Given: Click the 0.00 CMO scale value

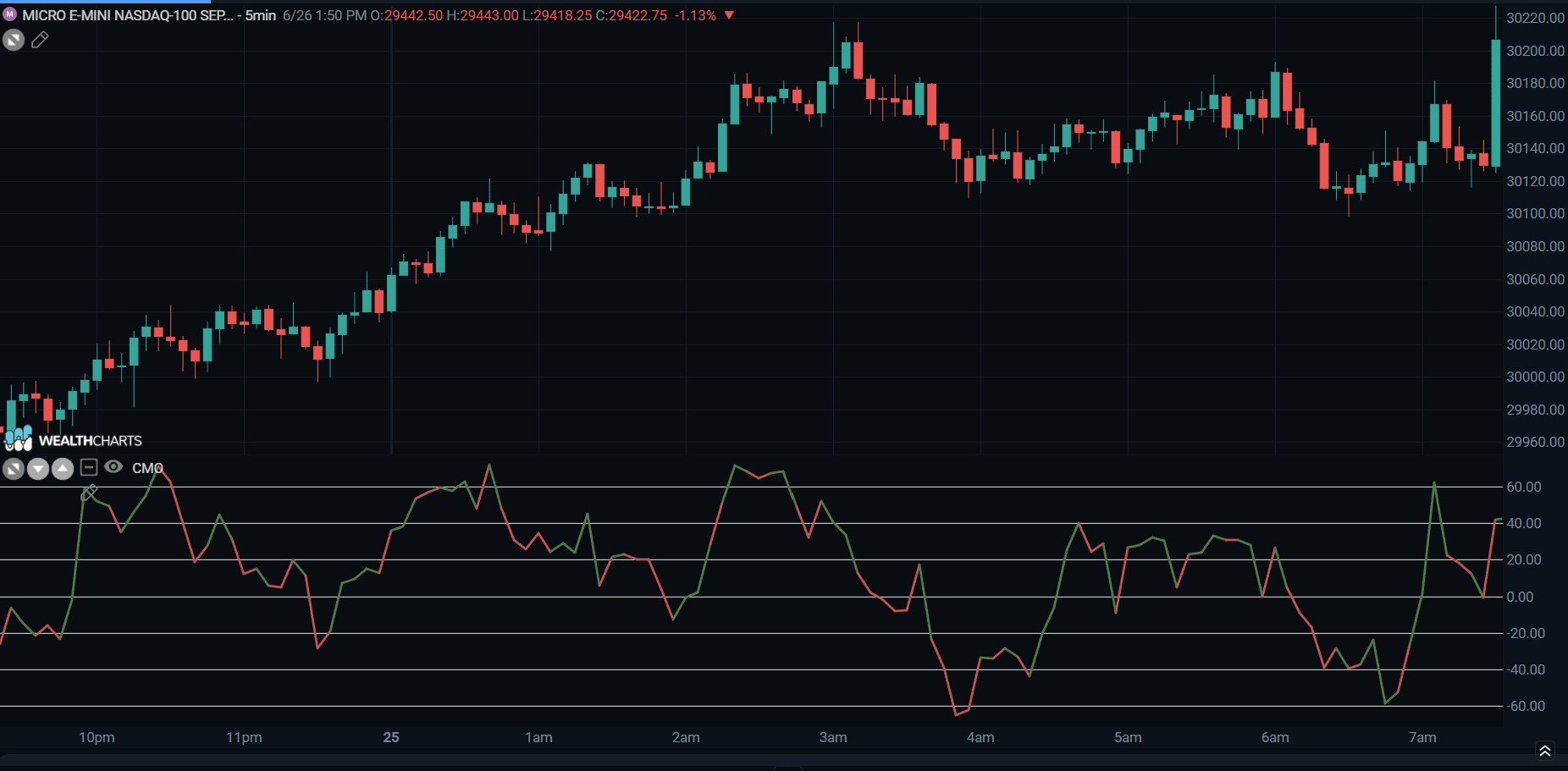Looking at the screenshot, I should pyautogui.click(x=1520, y=597).
